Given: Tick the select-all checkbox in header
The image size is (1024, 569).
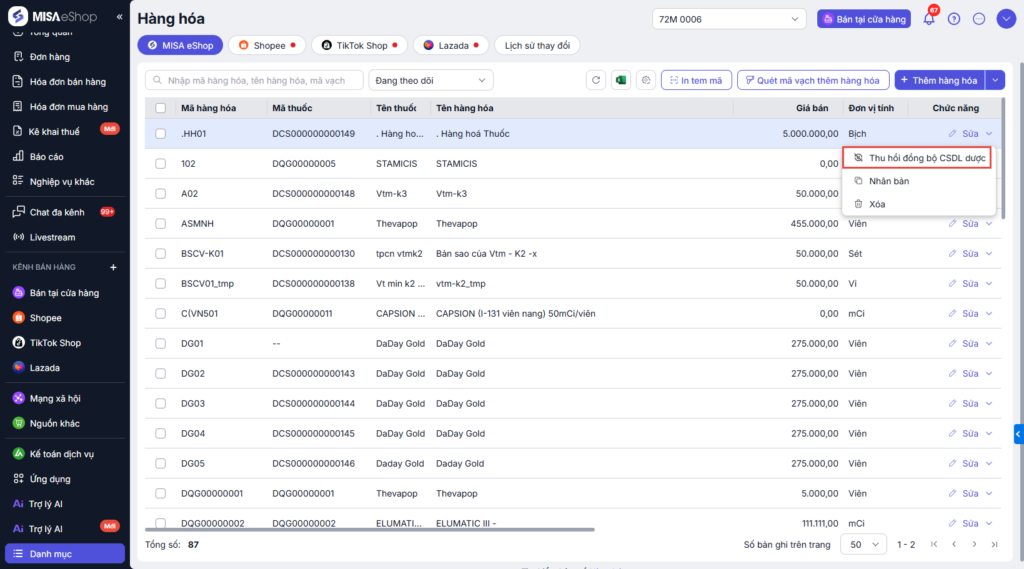Looking at the screenshot, I should click(x=160, y=108).
